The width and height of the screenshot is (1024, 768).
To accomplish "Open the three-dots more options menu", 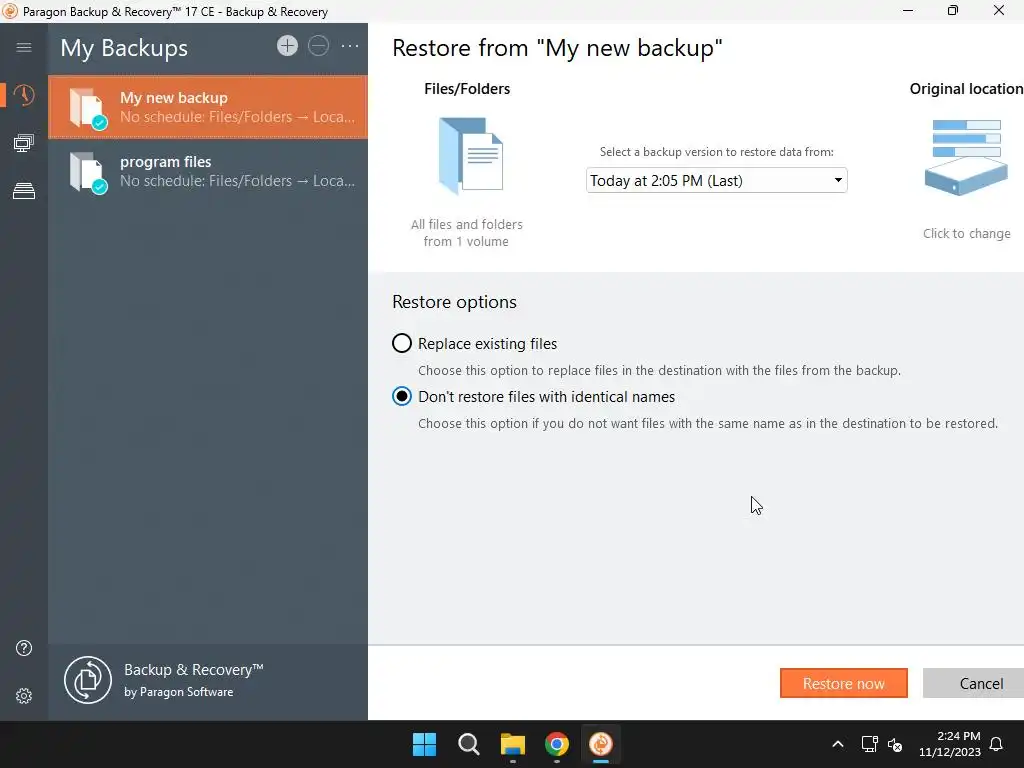I will [350, 46].
